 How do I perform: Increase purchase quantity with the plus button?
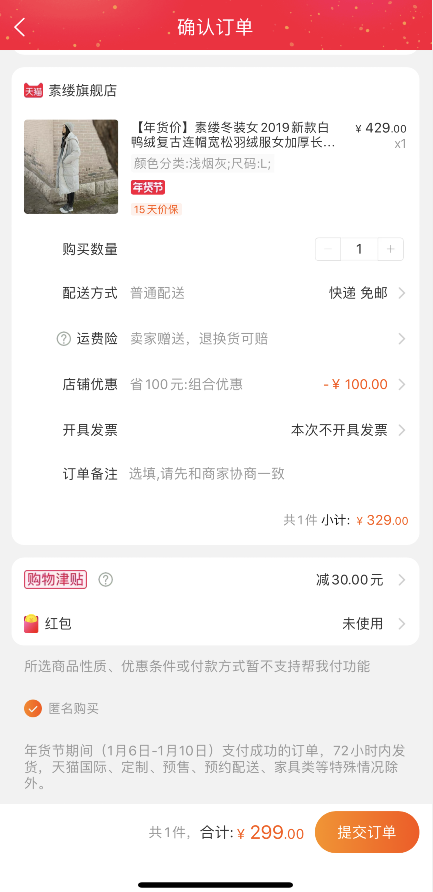390,249
